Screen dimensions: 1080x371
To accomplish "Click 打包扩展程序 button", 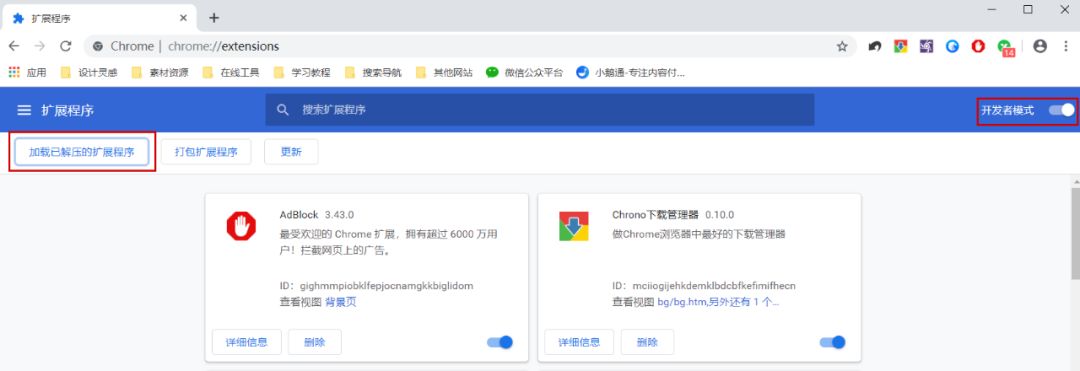I will [x=206, y=152].
